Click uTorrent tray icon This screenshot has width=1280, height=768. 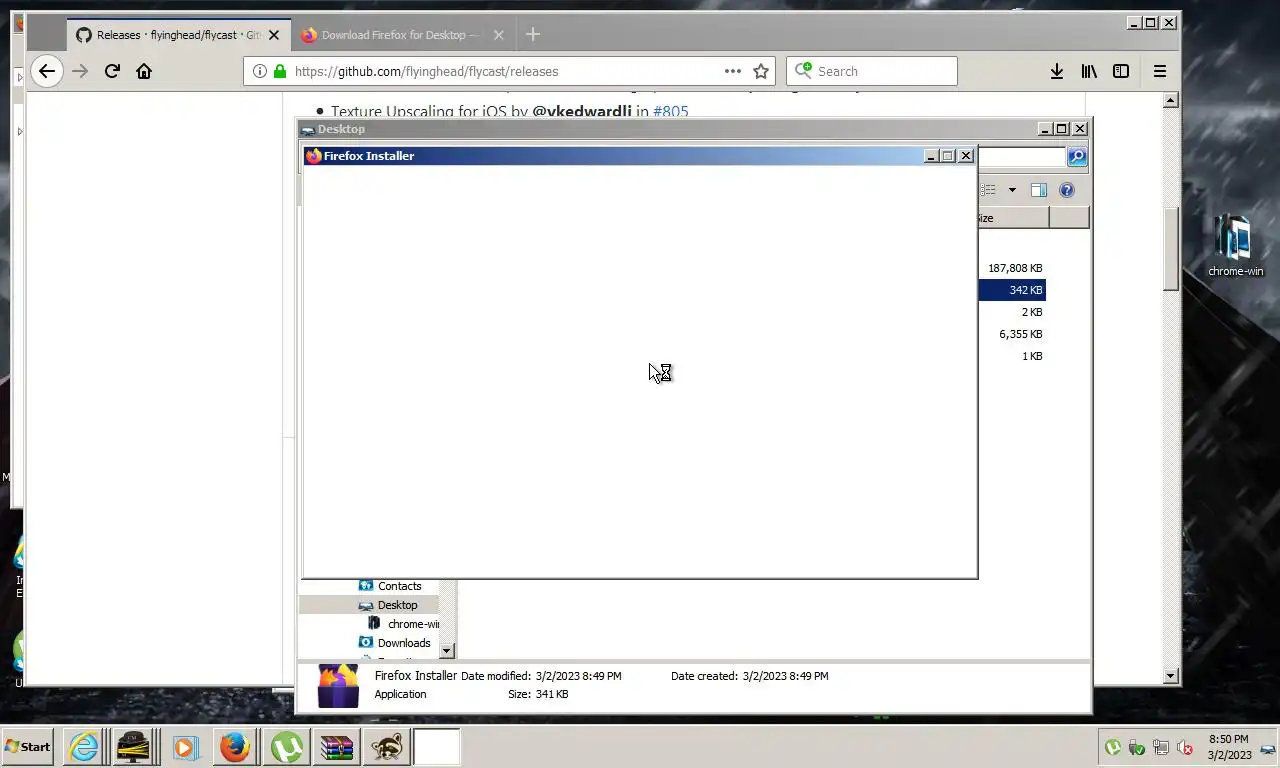pos(1112,747)
